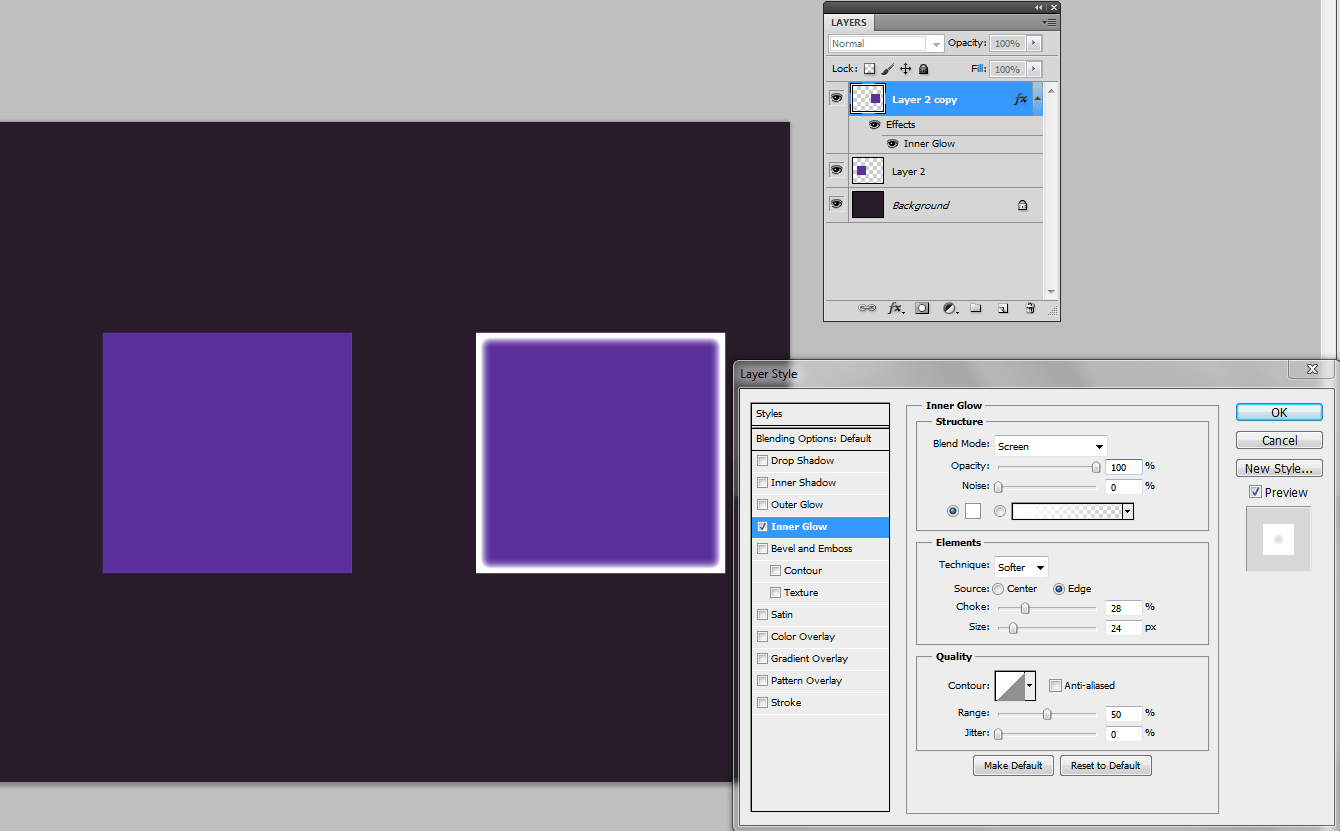Toggle visibility of all Effects
This screenshot has height=831, width=1340.
875,124
